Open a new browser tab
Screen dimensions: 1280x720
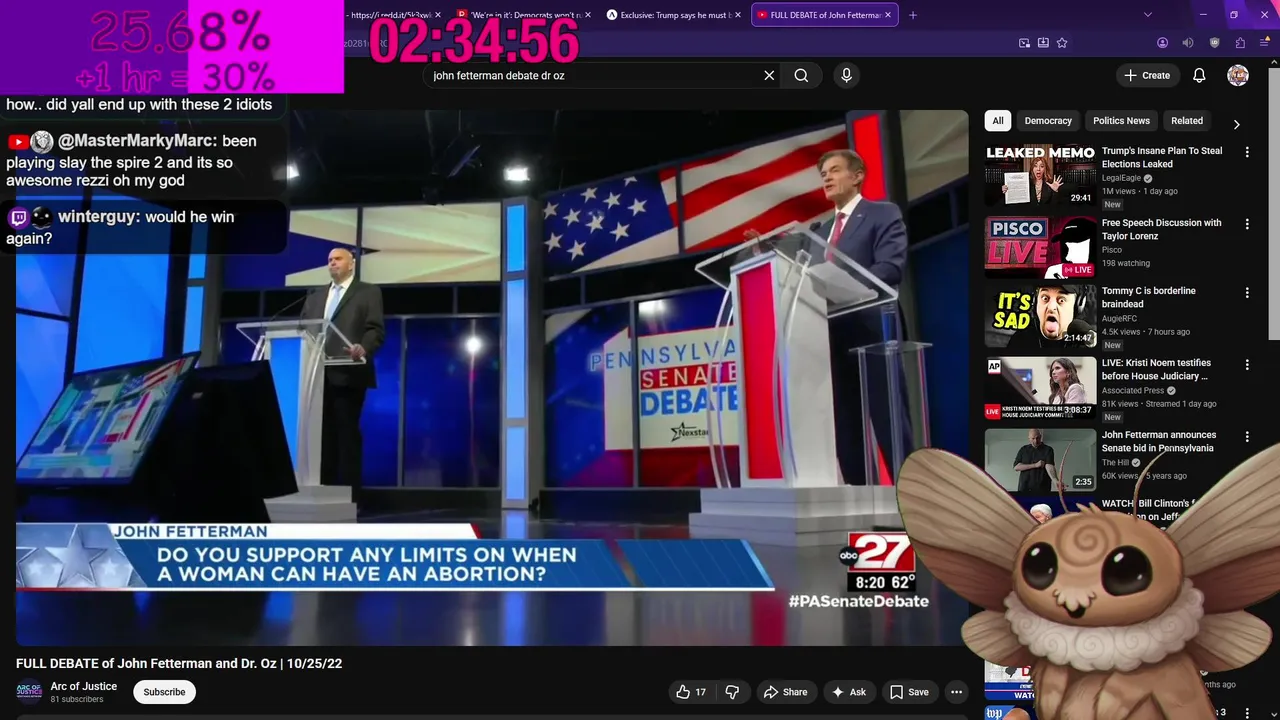(912, 15)
